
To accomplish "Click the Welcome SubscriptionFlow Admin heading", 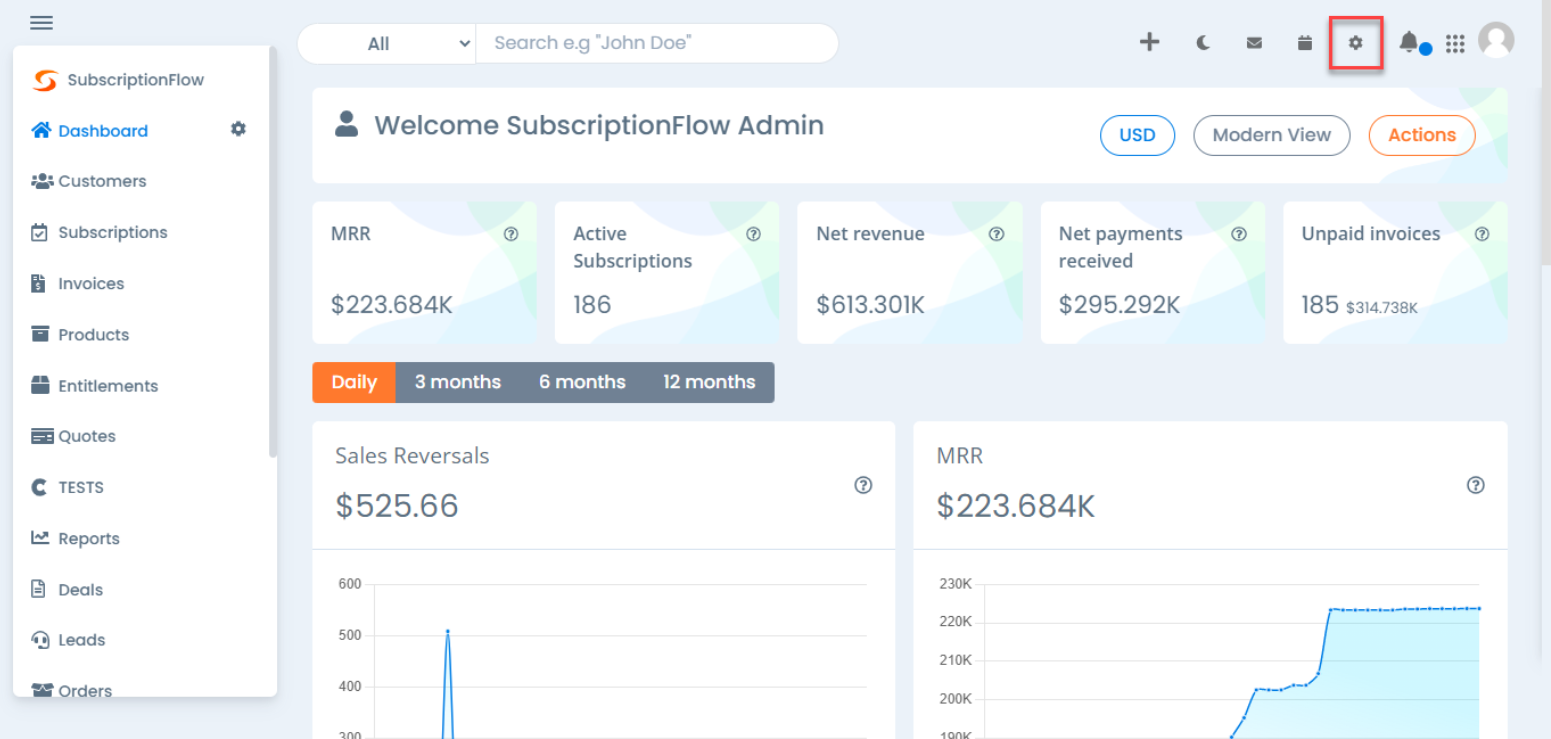I will coord(599,125).
